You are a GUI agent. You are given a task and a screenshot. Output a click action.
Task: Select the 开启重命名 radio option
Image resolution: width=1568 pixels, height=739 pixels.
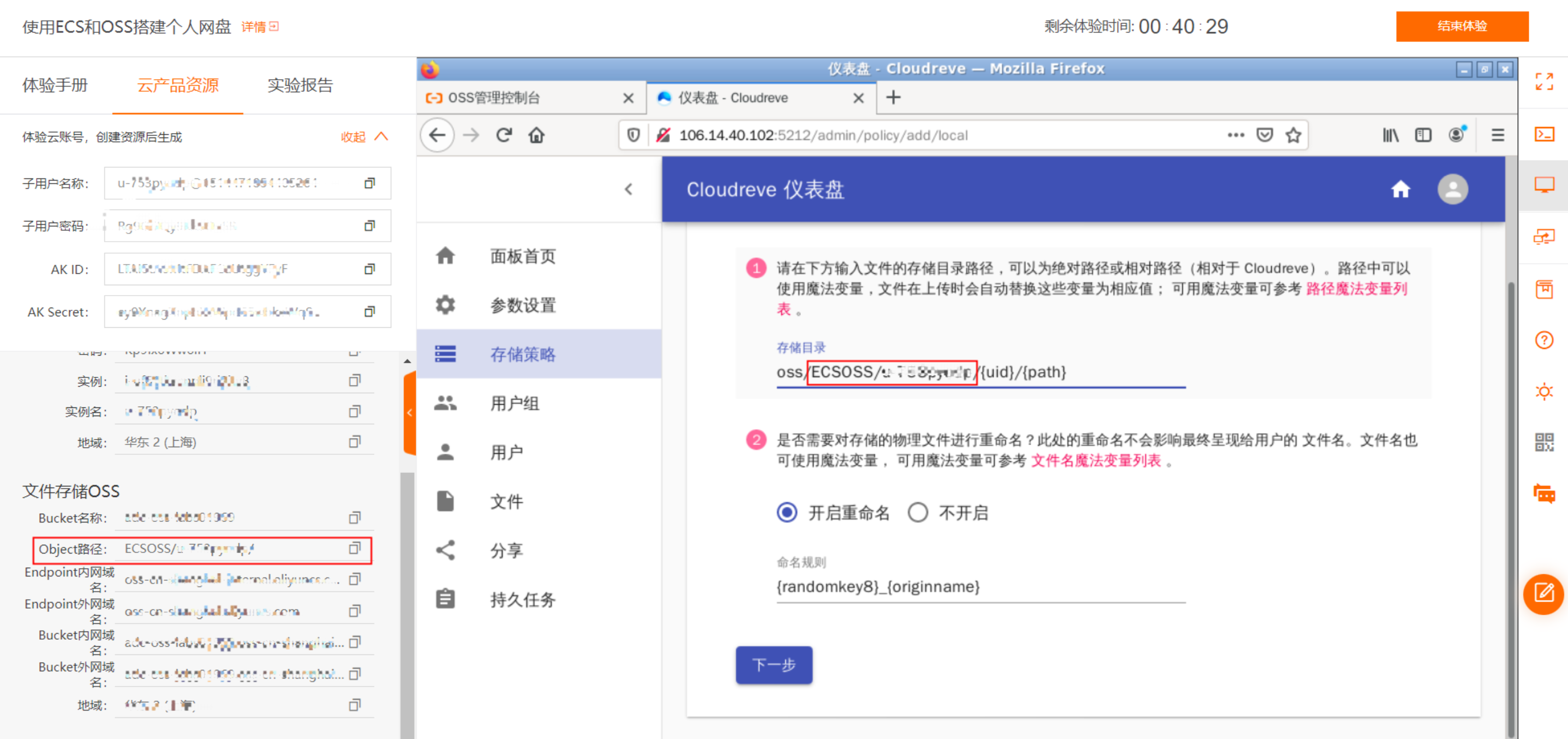[786, 513]
